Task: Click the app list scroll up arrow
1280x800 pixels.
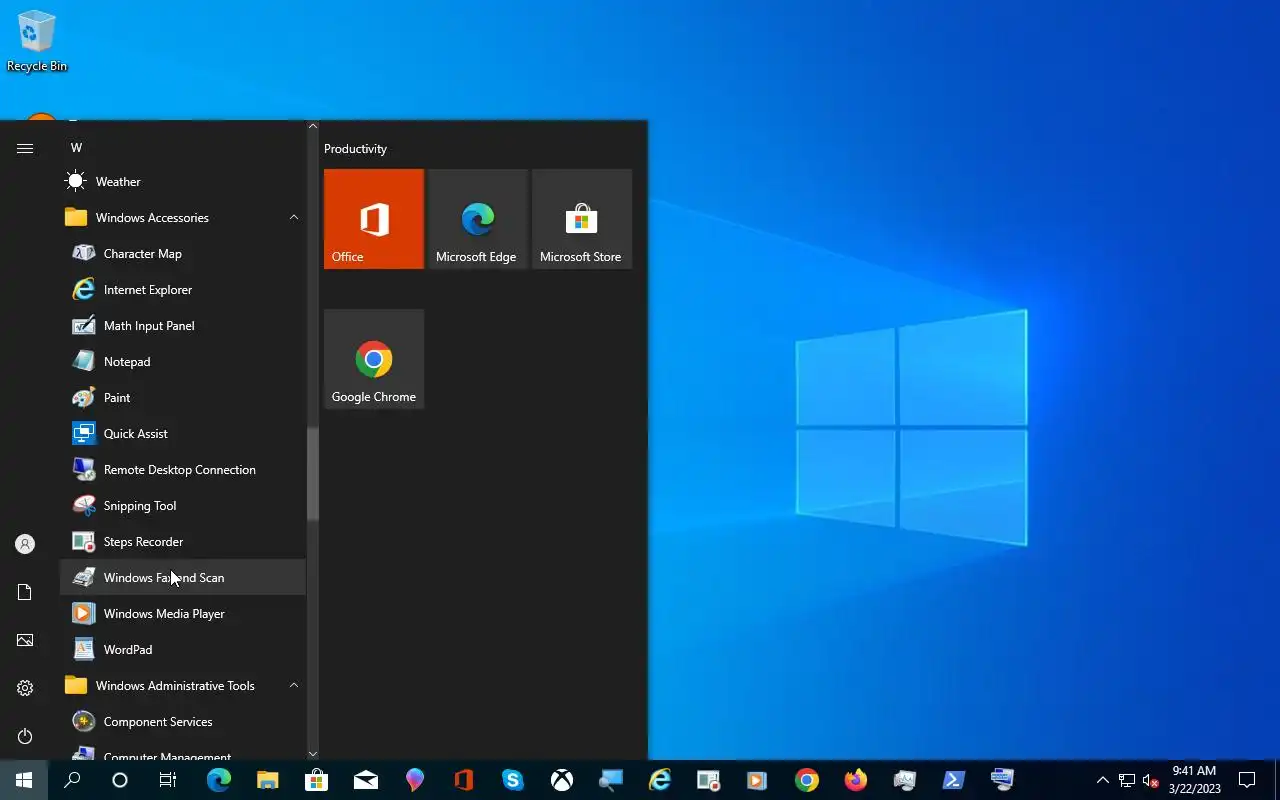Action: [313, 126]
